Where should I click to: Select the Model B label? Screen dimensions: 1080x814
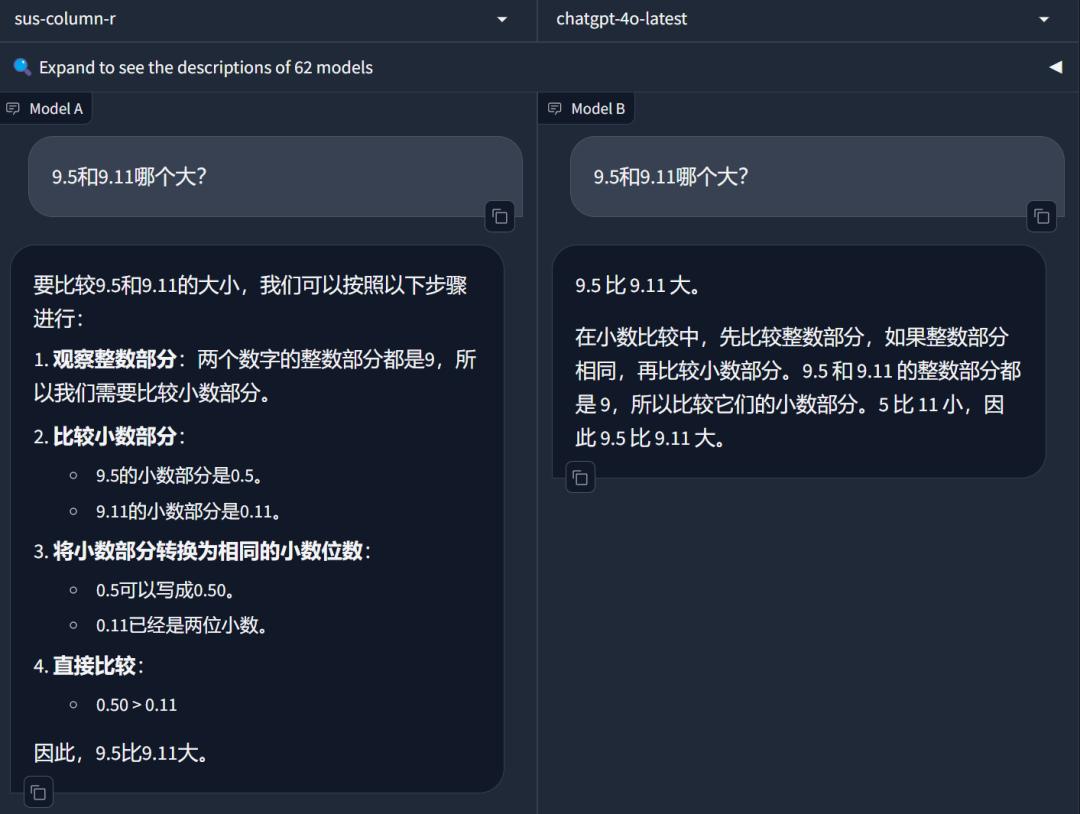(x=598, y=108)
